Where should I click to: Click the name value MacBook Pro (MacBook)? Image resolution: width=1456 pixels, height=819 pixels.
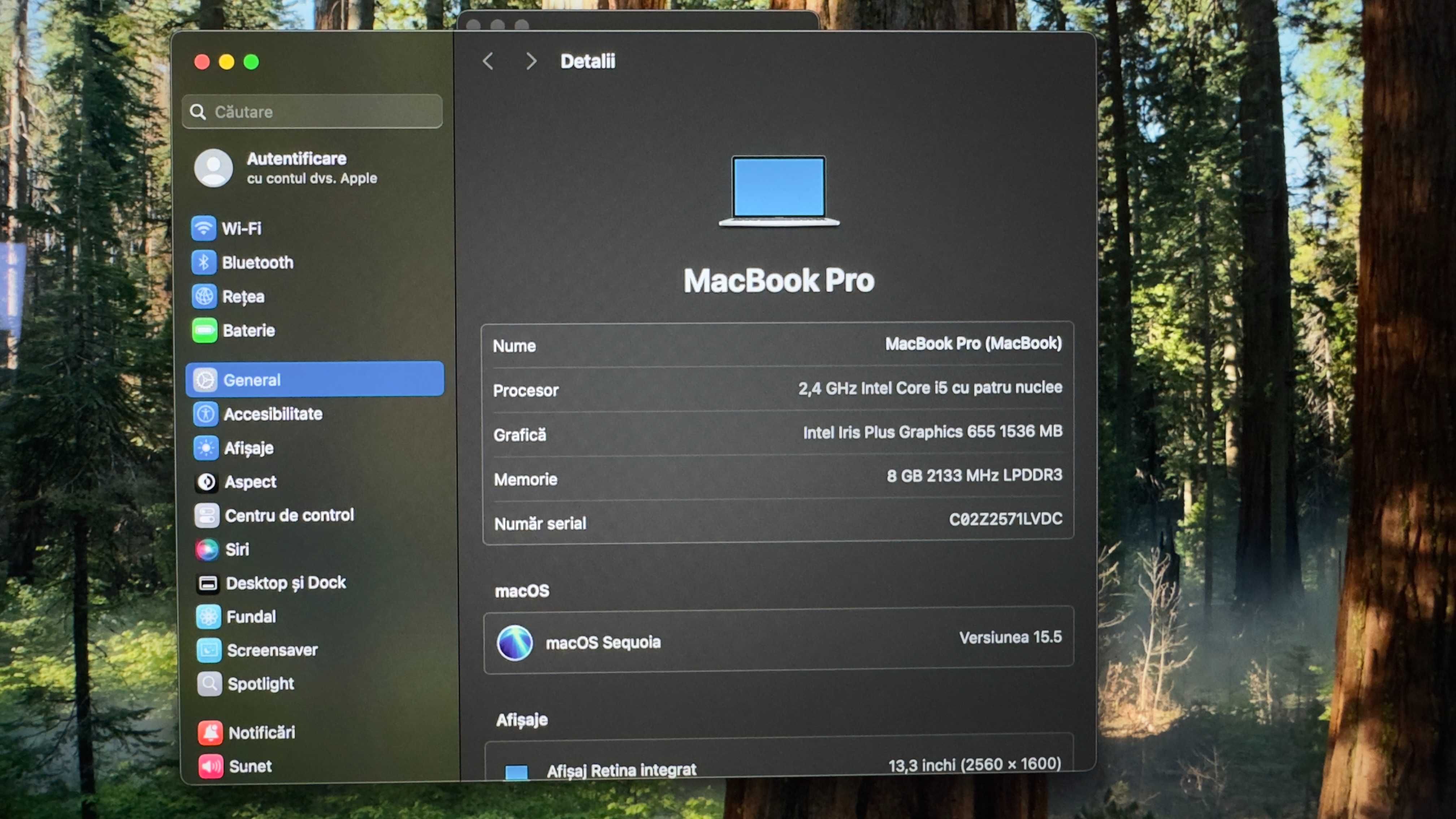tap(973, 343)
